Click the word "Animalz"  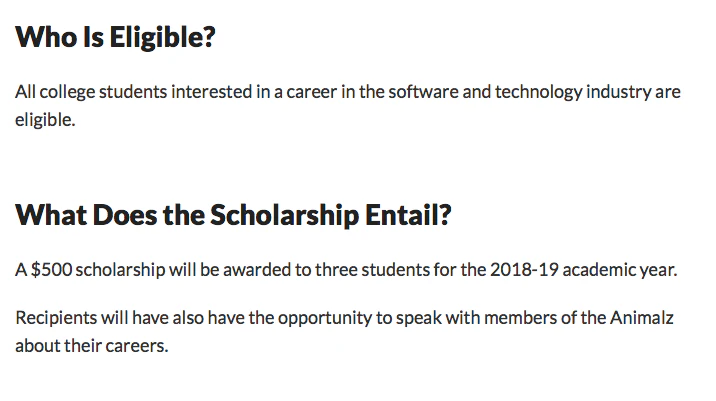click(x=641, y=319)
